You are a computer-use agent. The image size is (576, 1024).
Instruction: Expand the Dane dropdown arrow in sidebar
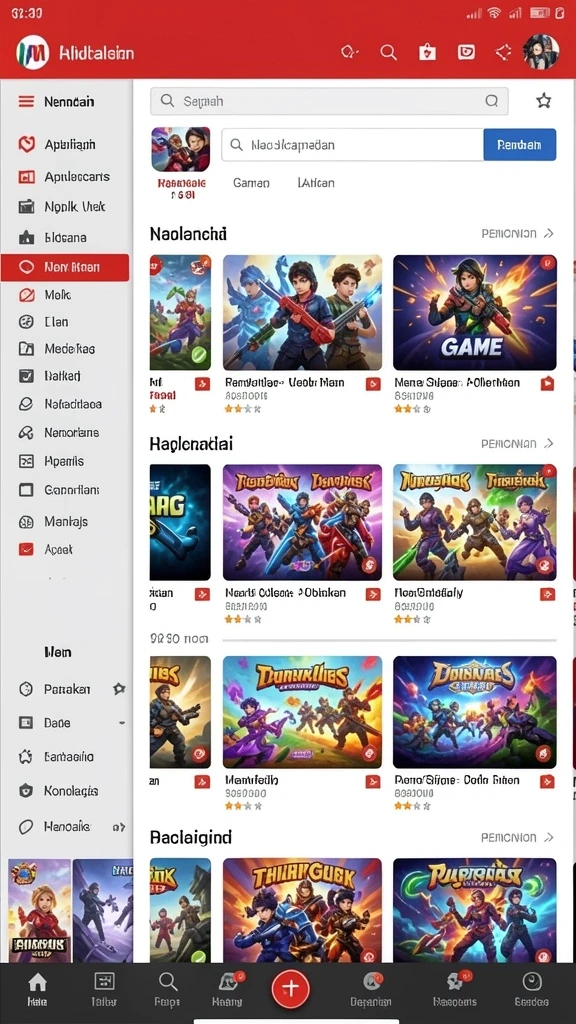121,723
